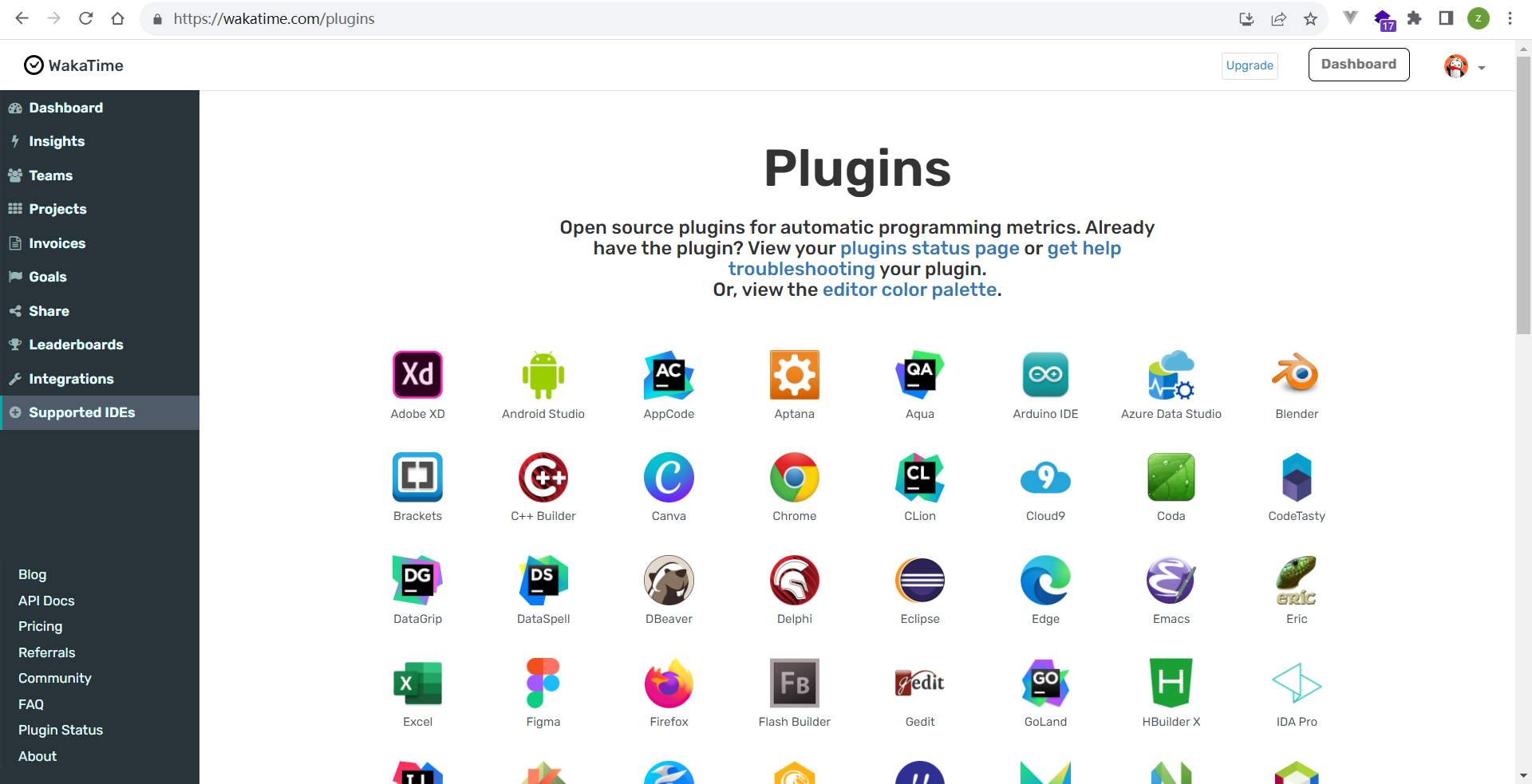
Task: Select the Arduino IDE plugin icon
Action: point(1045,375)
